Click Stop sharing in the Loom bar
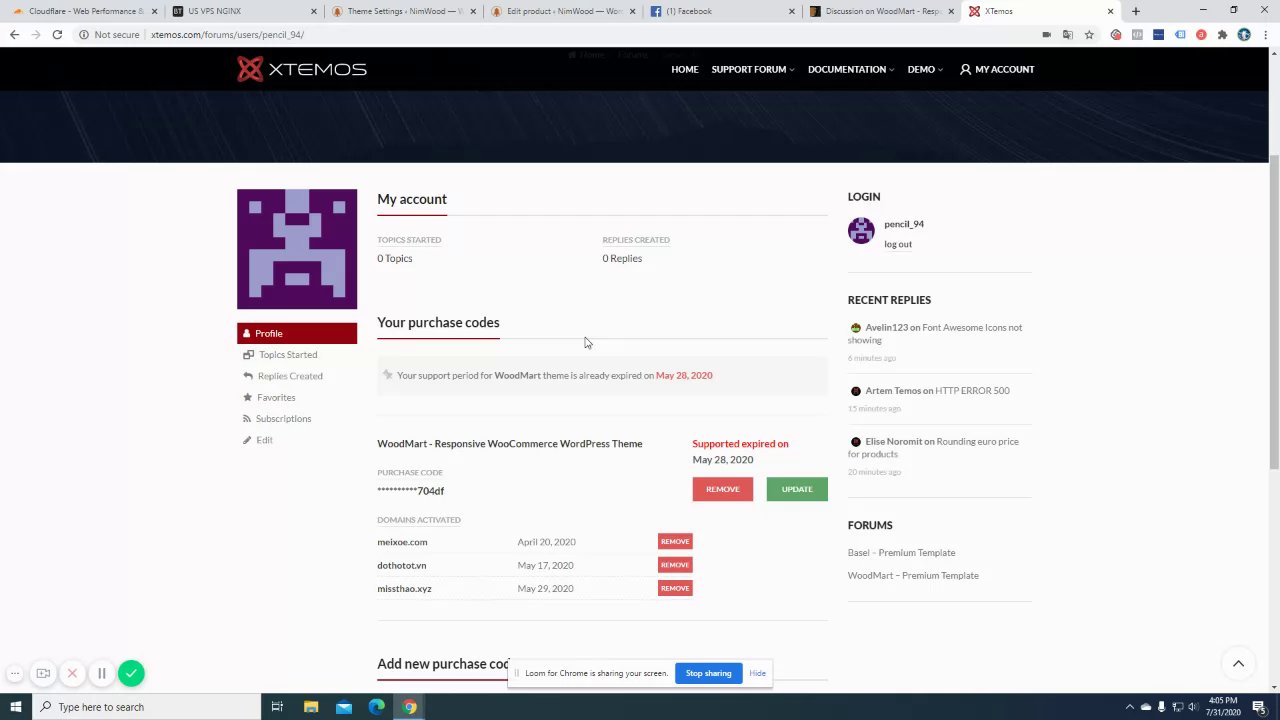The width and height of the screenshot is (1280, 720). [x=708, y=673]
